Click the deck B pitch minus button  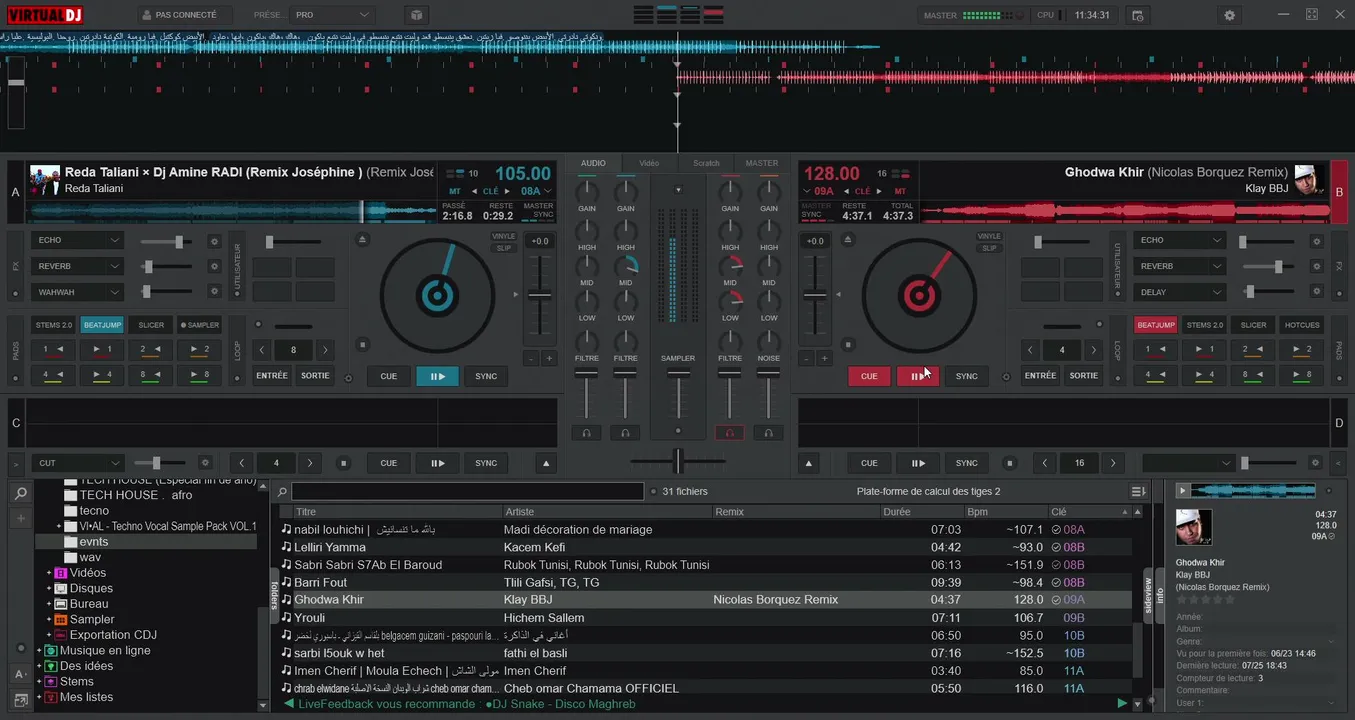click(x=808, y=358)
